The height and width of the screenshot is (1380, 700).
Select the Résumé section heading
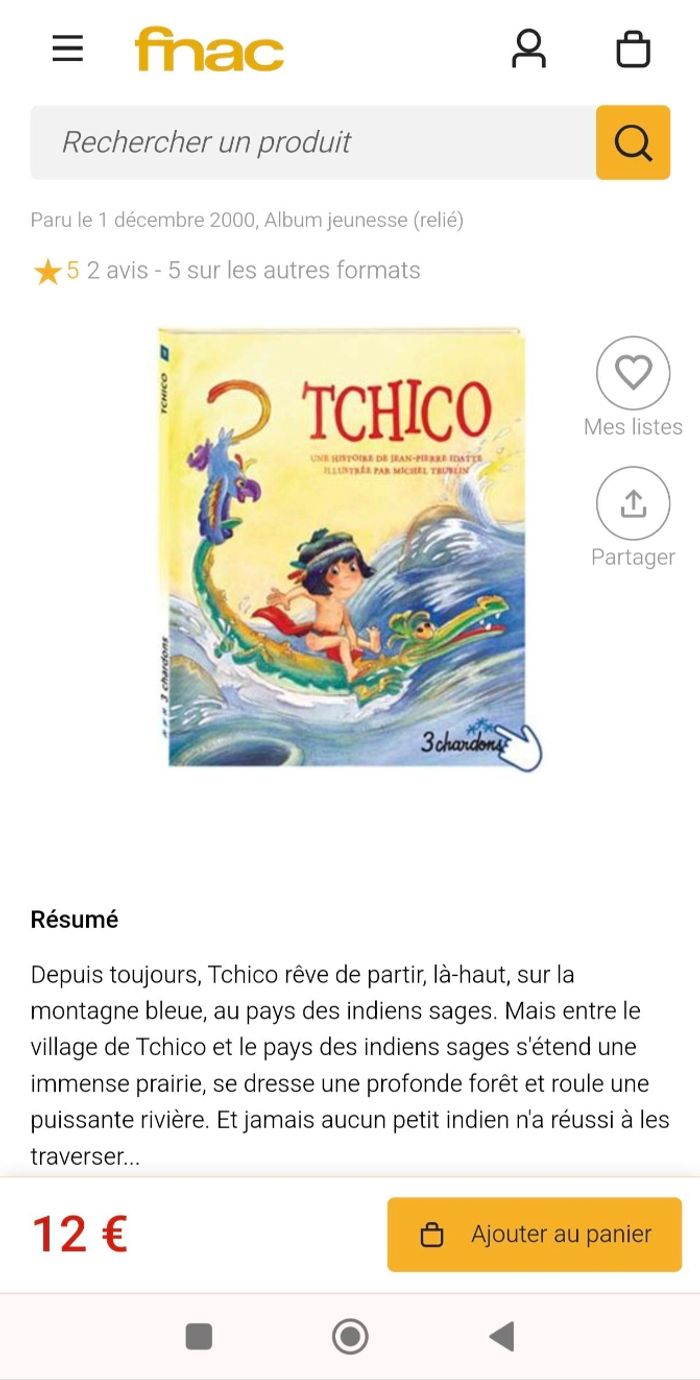pos(75,919)
